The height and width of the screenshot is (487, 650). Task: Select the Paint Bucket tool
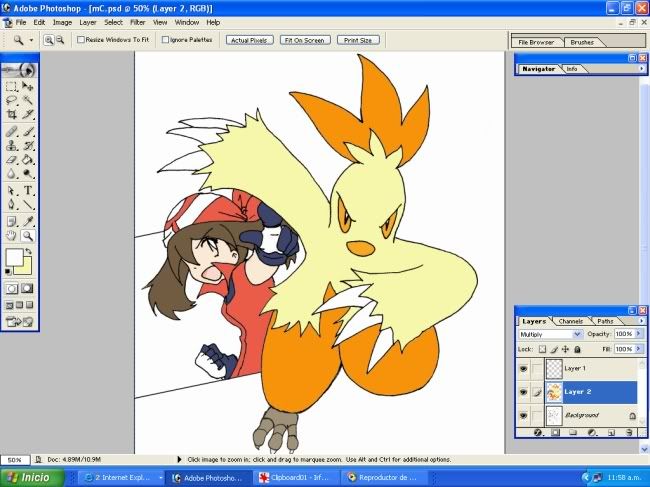click(28, 159)
